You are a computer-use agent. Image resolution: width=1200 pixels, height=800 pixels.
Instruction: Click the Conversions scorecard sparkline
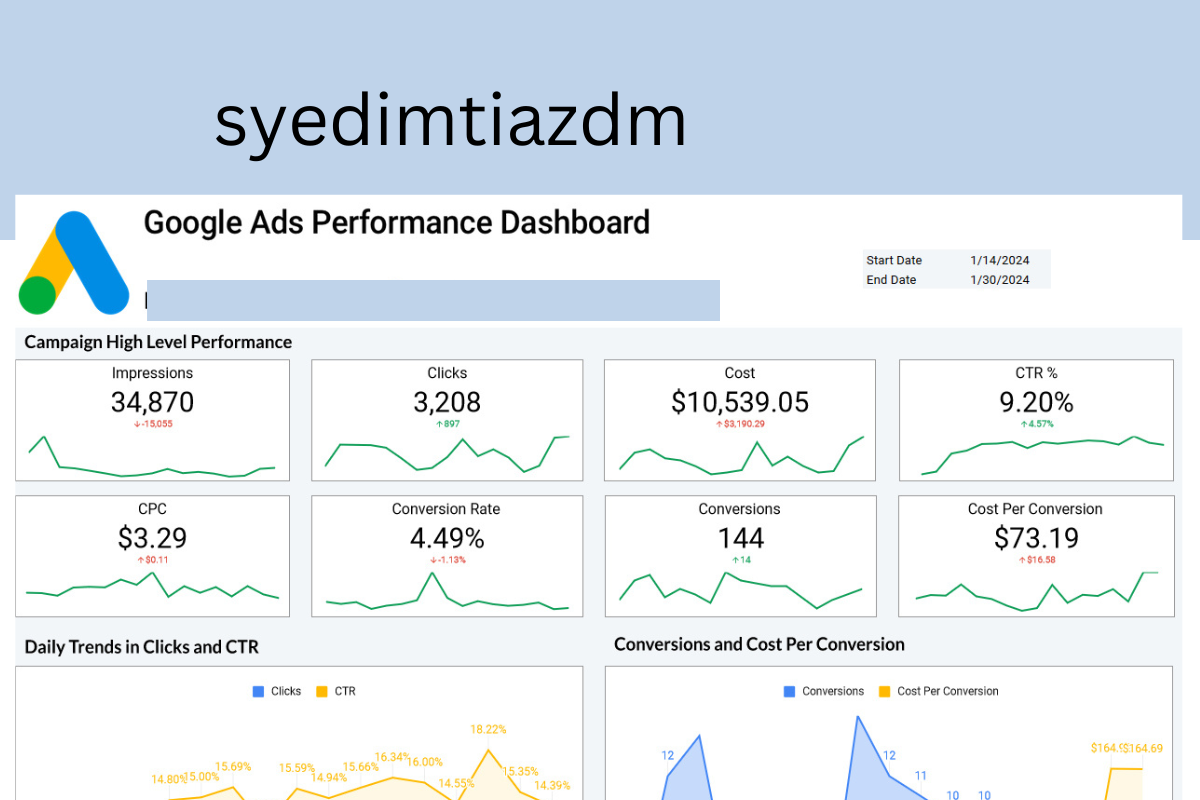[740, 590]
